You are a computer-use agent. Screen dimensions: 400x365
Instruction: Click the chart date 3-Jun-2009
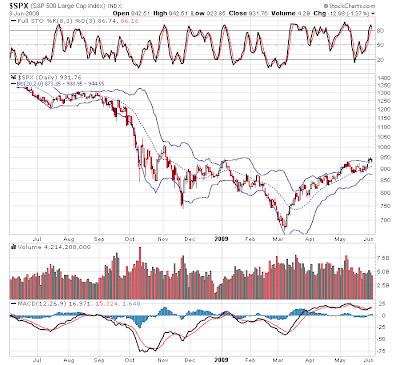24,13
